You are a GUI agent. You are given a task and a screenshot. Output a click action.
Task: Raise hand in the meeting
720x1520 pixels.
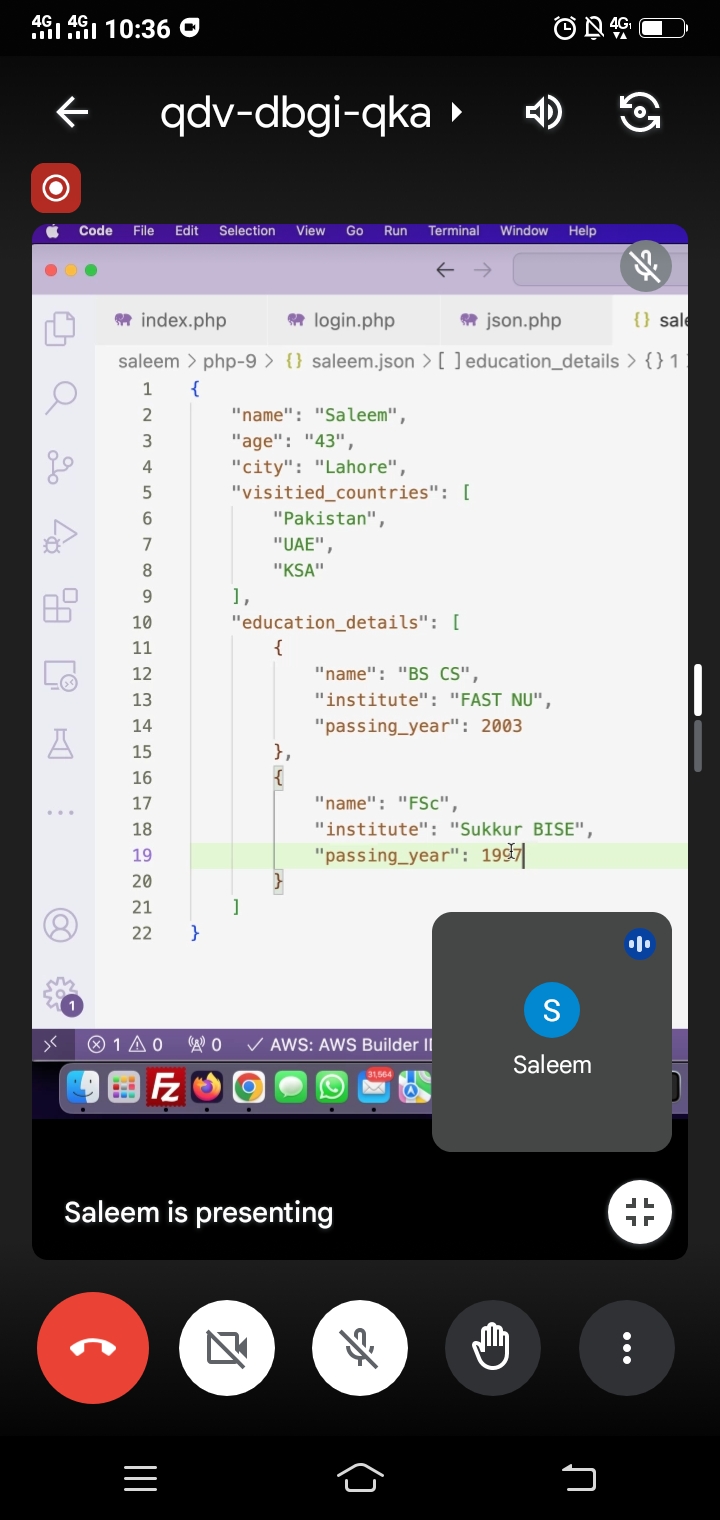click(493, 1348)
